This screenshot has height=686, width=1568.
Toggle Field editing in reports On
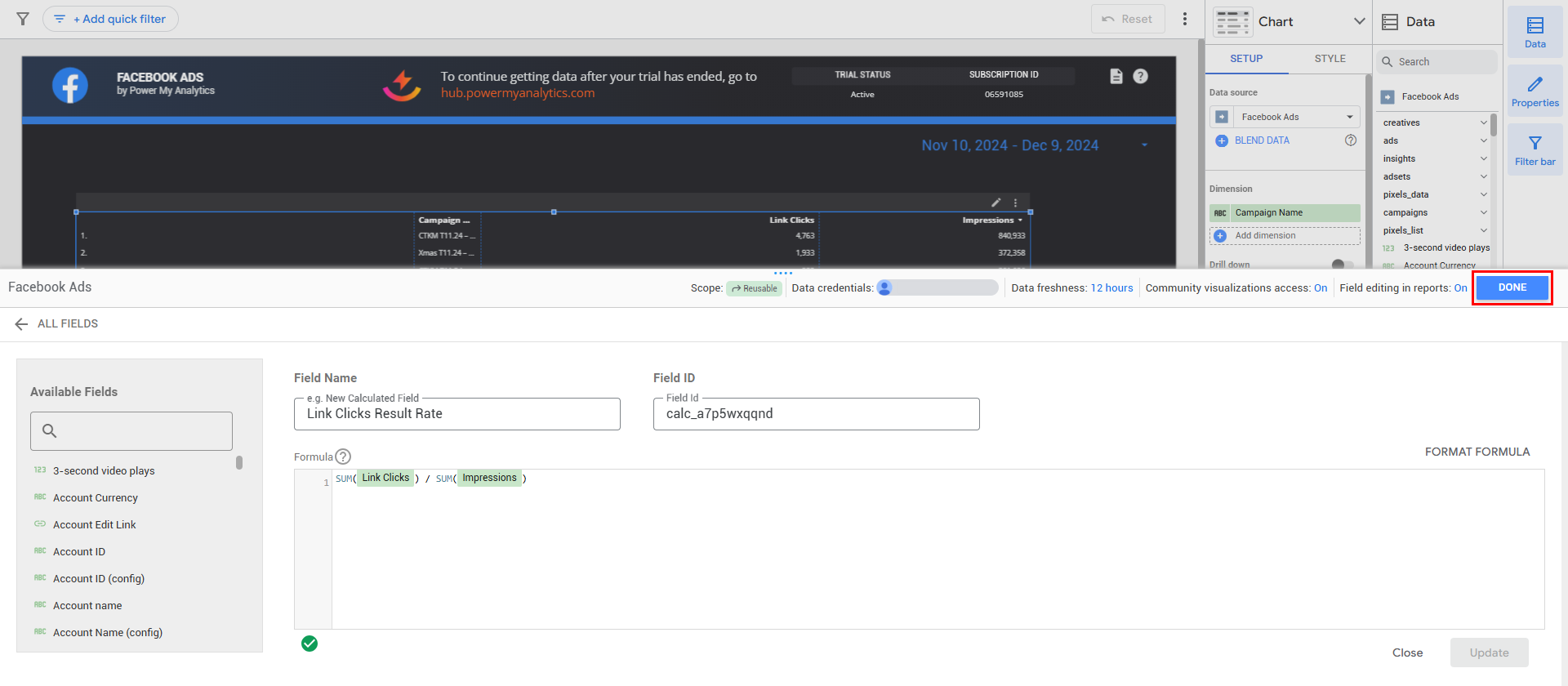tap(1460, 288)
